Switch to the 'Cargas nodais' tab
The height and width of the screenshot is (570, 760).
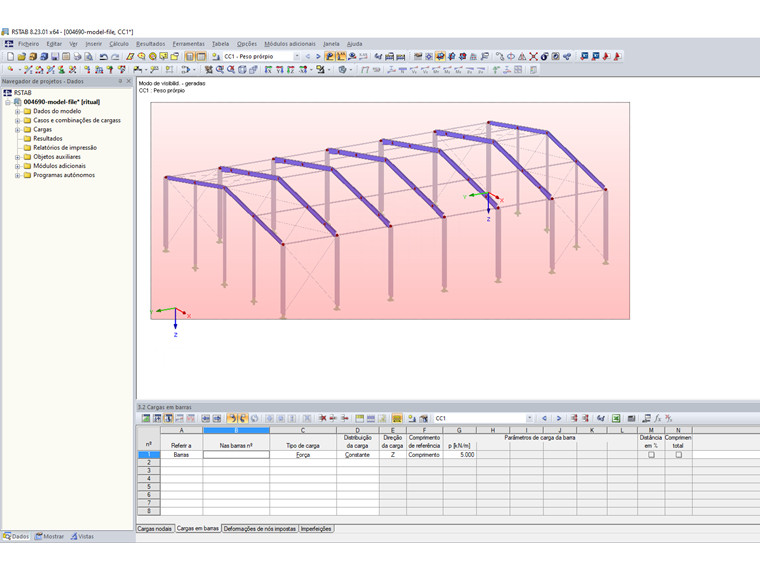point(155,529)
